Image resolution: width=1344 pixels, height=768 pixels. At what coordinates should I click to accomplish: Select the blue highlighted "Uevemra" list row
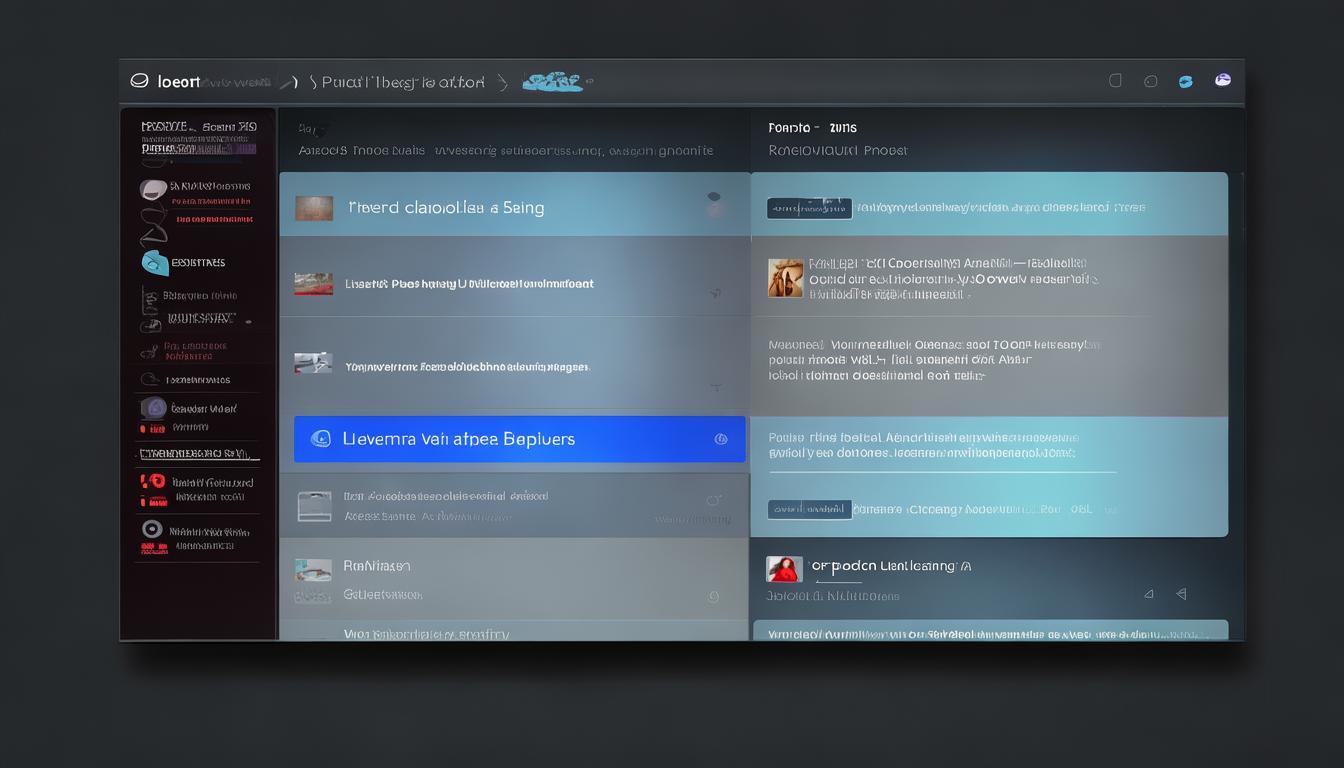point(519,439)
